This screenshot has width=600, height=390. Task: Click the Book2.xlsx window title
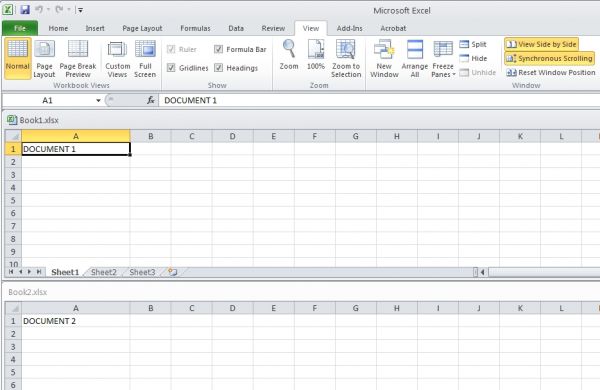(28, 292)
